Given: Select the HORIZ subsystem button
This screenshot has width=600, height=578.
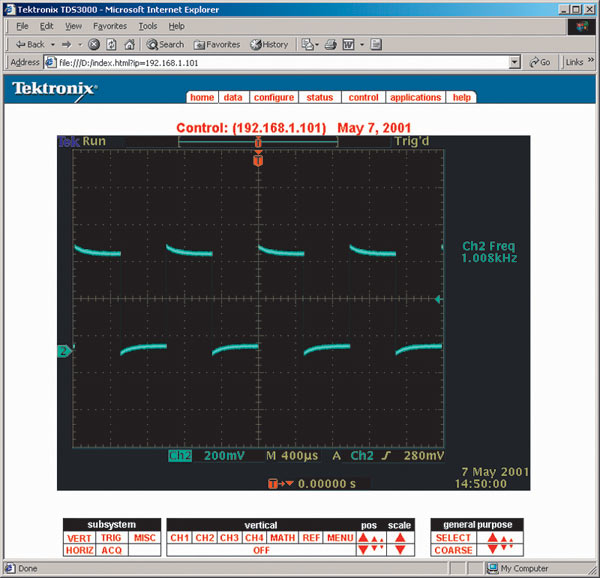Looking at the screenshot, I should coord(79,550).
